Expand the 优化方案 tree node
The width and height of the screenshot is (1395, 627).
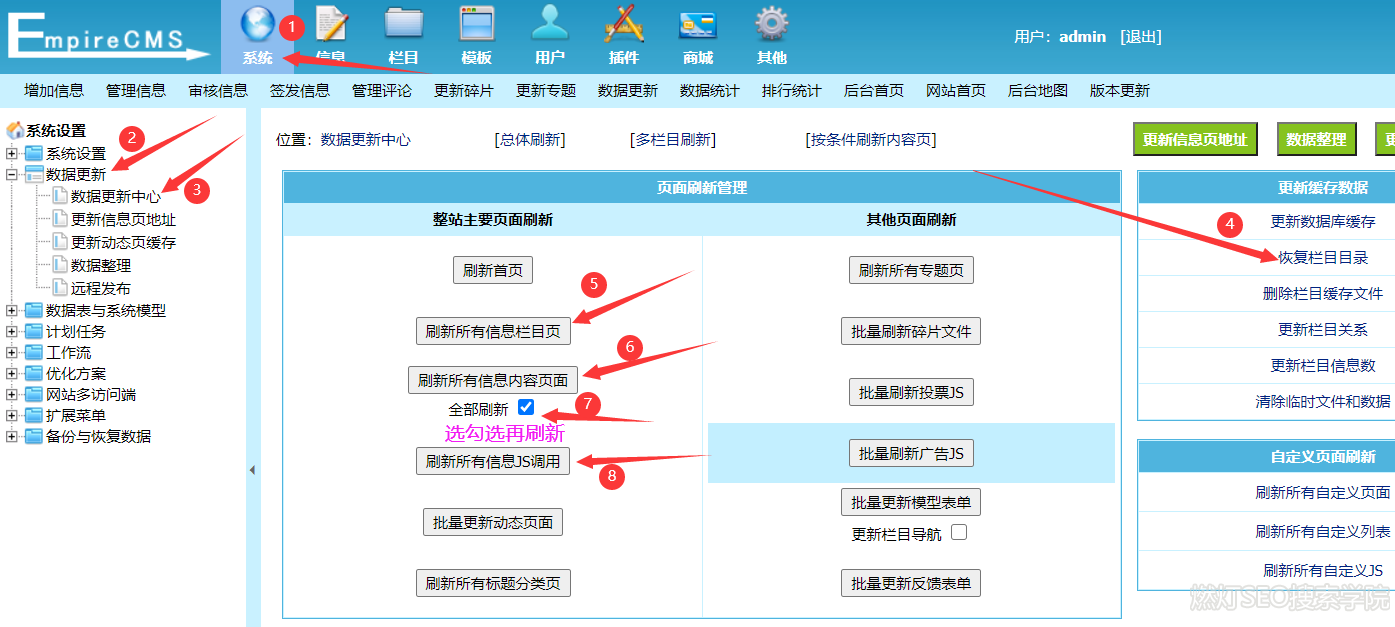[12, 373]
